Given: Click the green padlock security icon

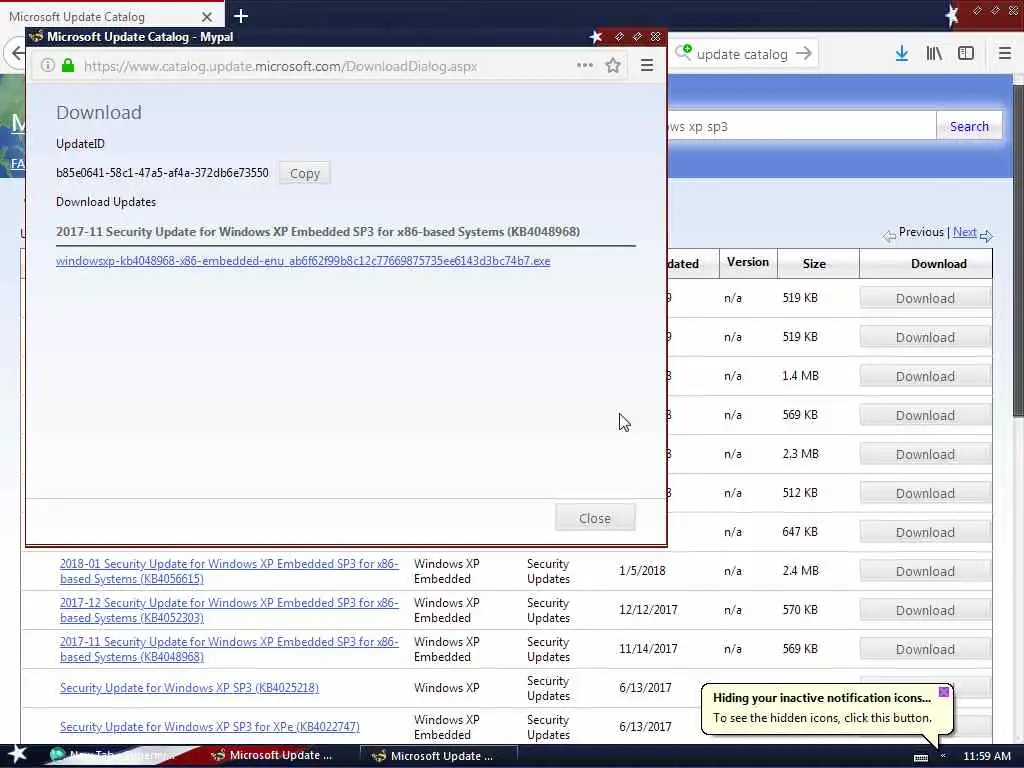Looking at the screenshot, I should 68,65.
